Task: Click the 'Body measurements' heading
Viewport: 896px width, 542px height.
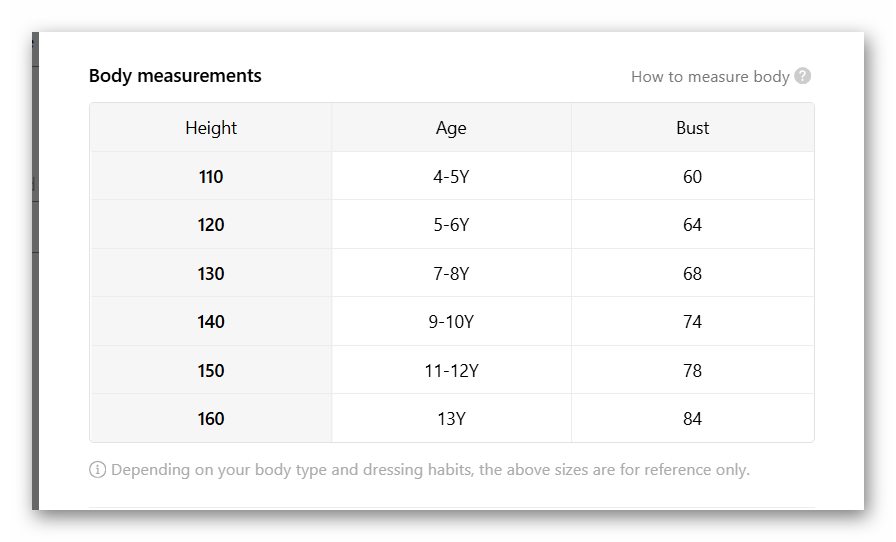Action: (175, 76)
